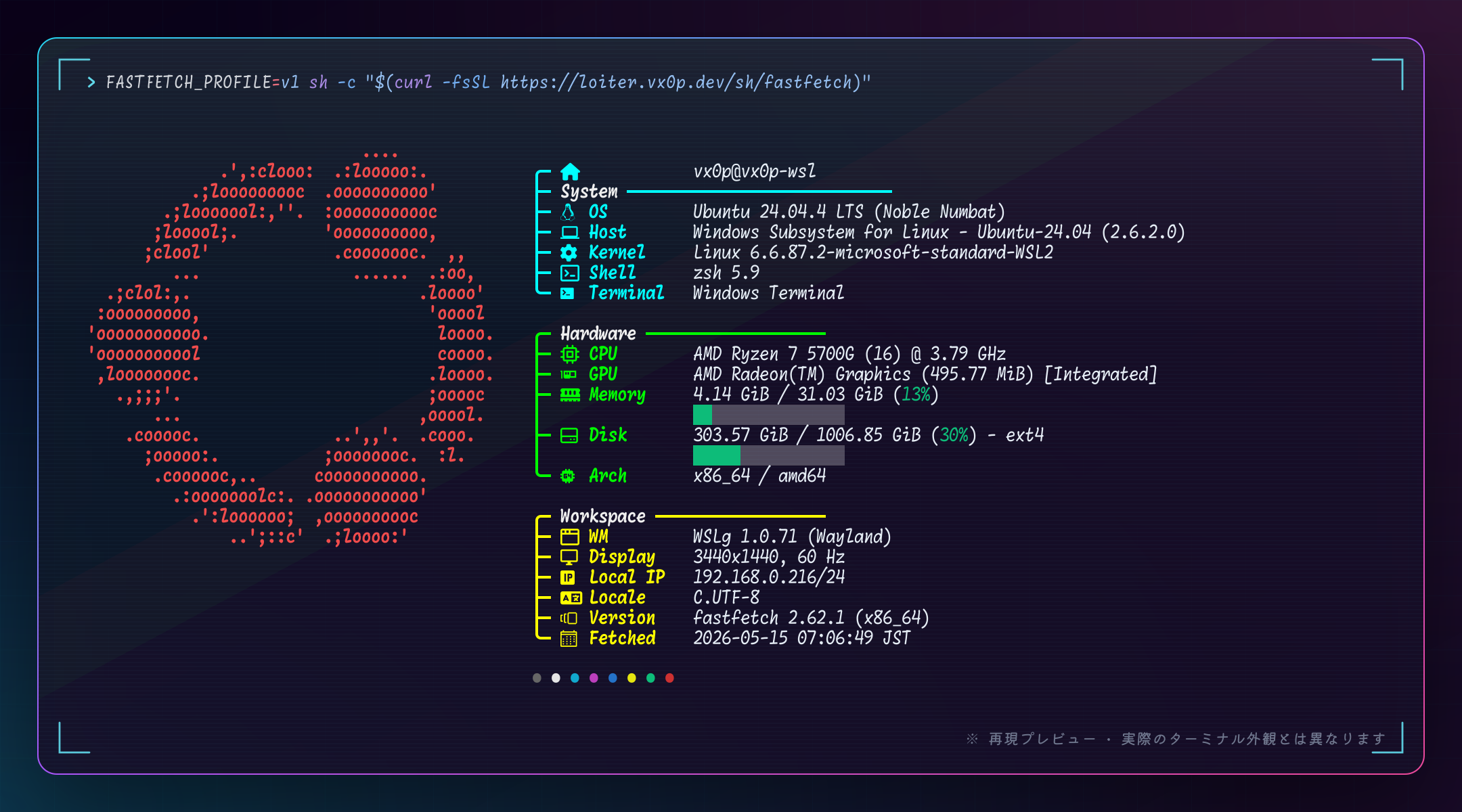The image size is (1462, 812).
Task: Click the Locale language icon
Action: pos(571,597)
